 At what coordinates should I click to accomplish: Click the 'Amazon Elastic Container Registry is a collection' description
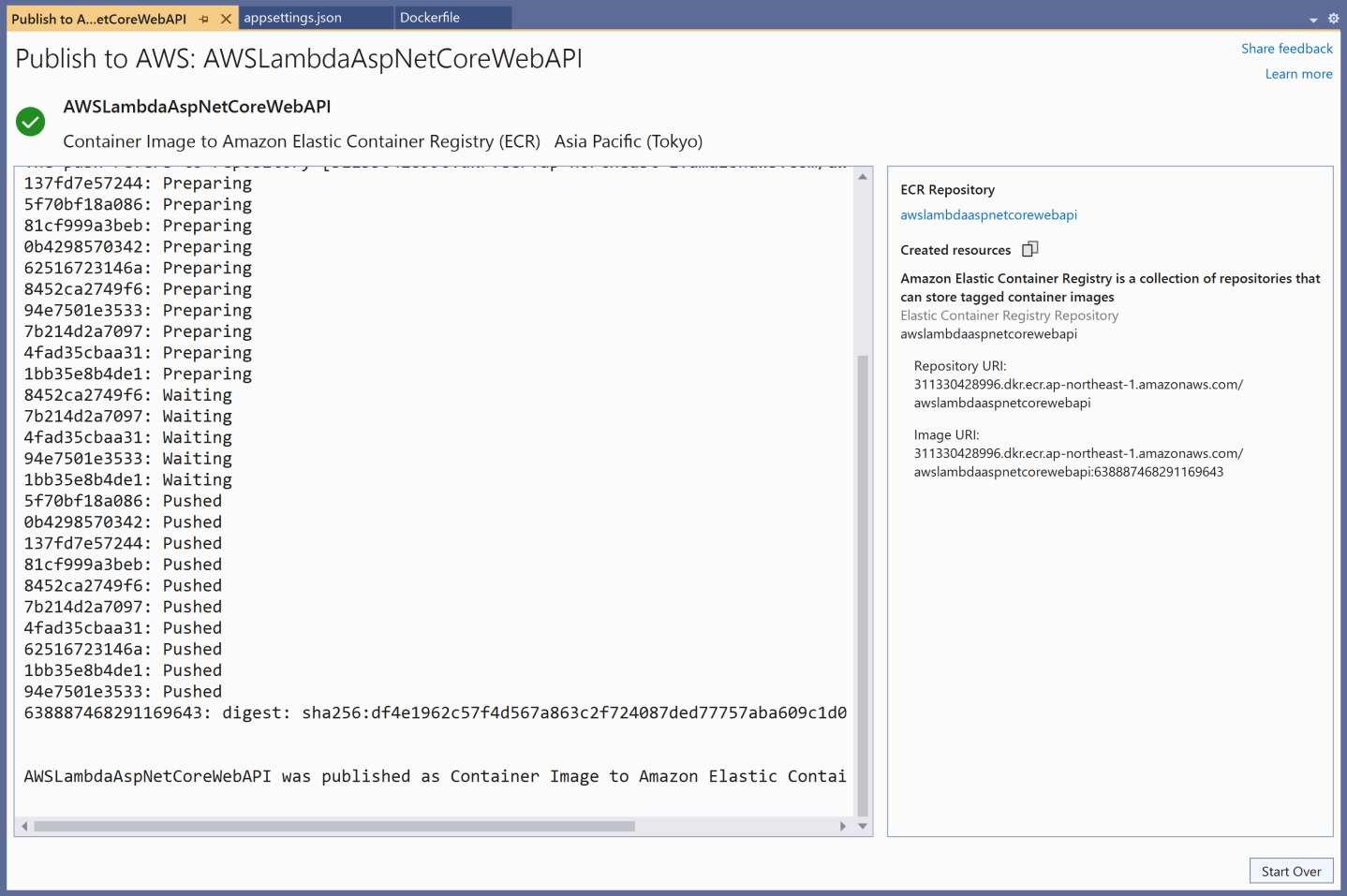coord(1110,287)
